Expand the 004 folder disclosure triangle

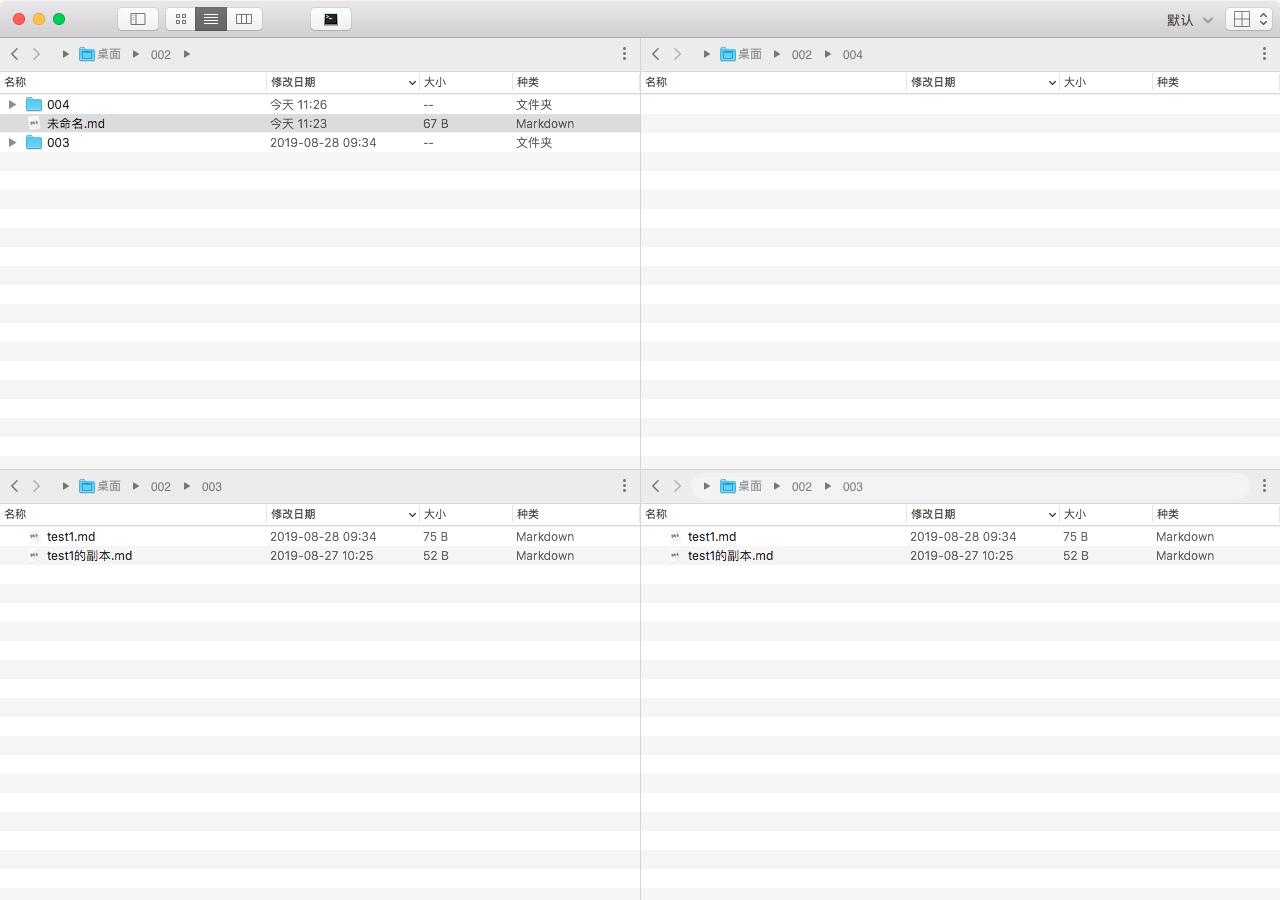[12, 104]
